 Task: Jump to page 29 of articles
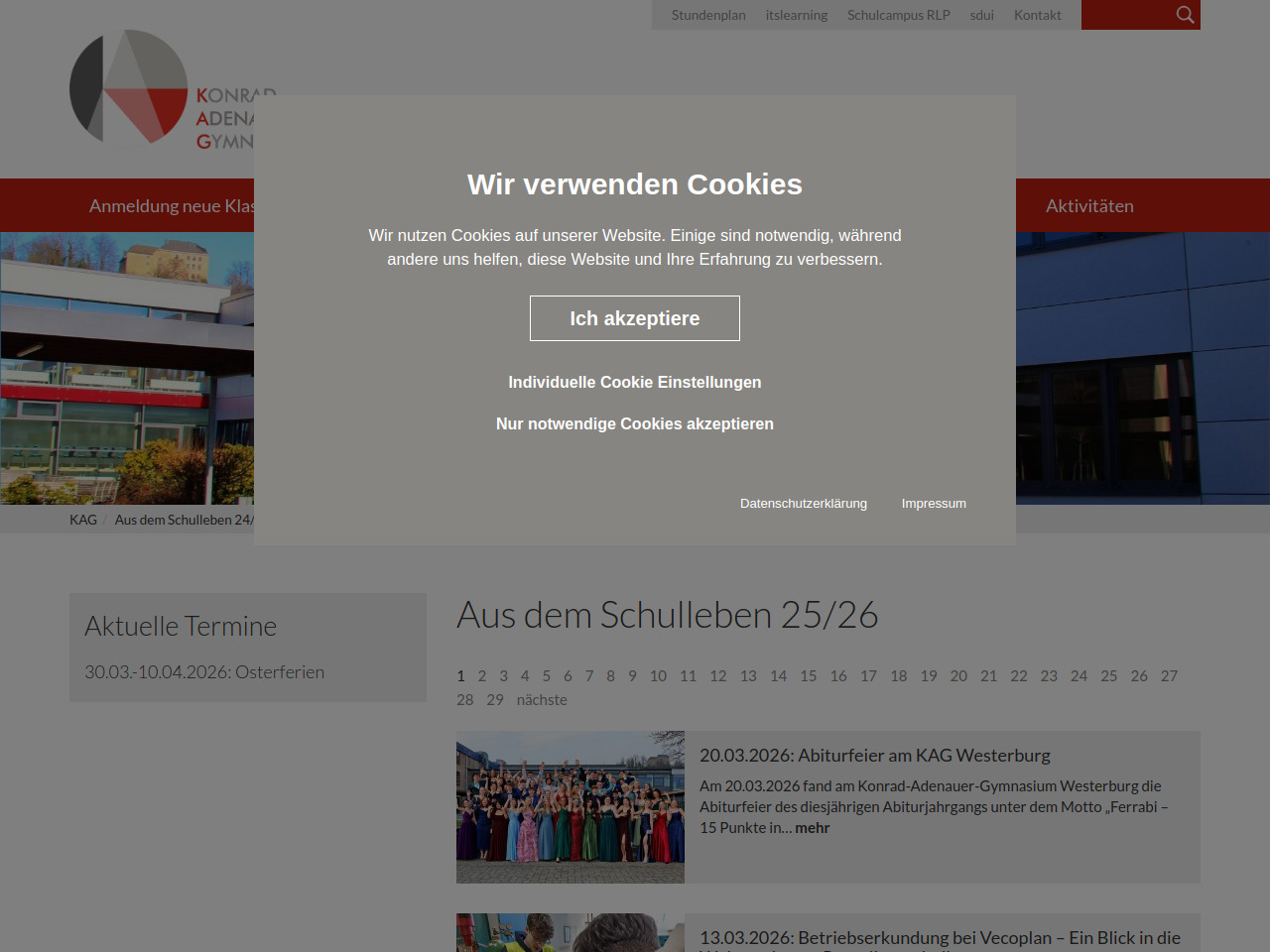tap(495, 700)
